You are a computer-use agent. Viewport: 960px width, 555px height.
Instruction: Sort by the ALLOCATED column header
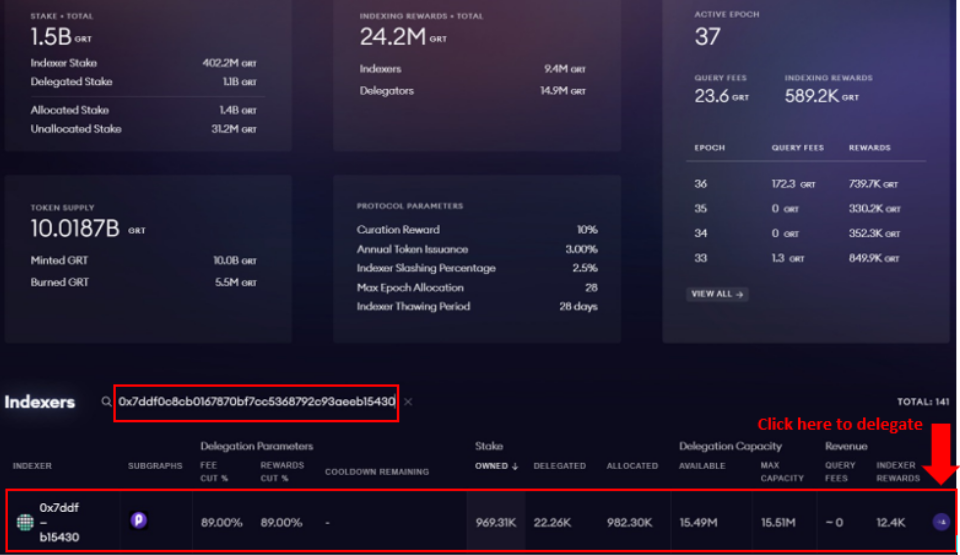[x=632, y=466]
